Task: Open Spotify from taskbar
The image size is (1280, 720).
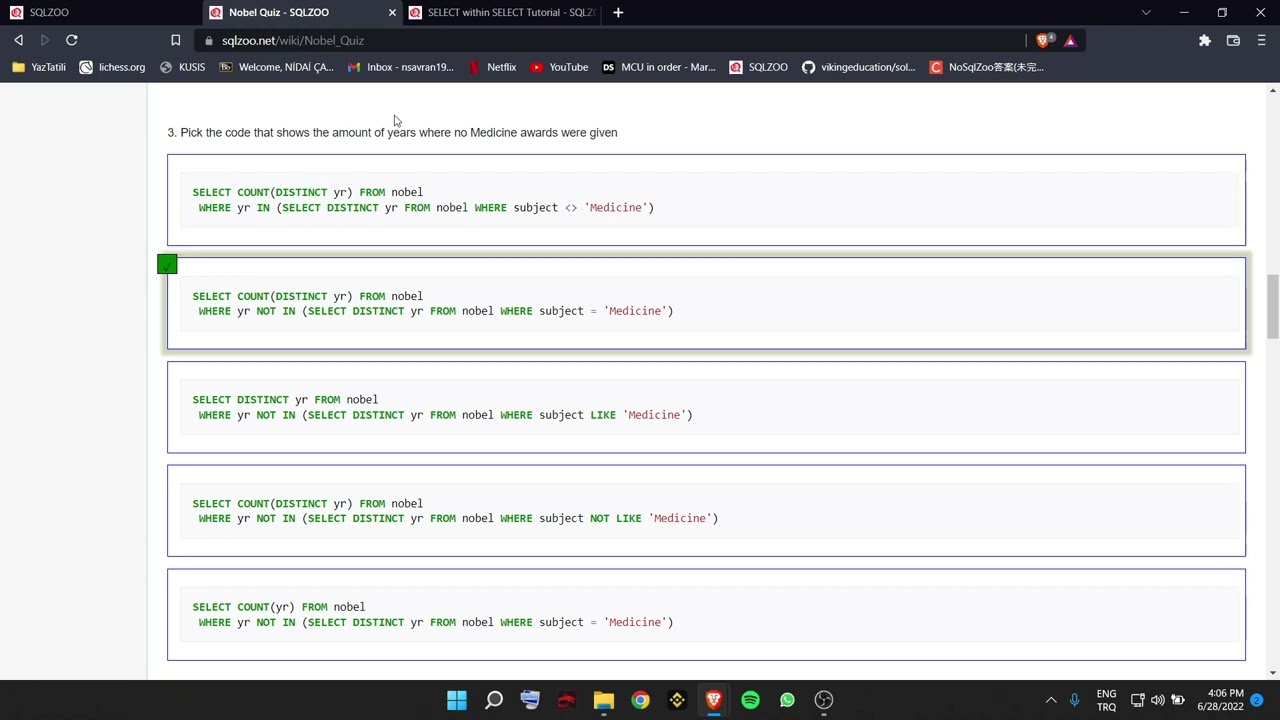Action: click(x=750, y=700)
